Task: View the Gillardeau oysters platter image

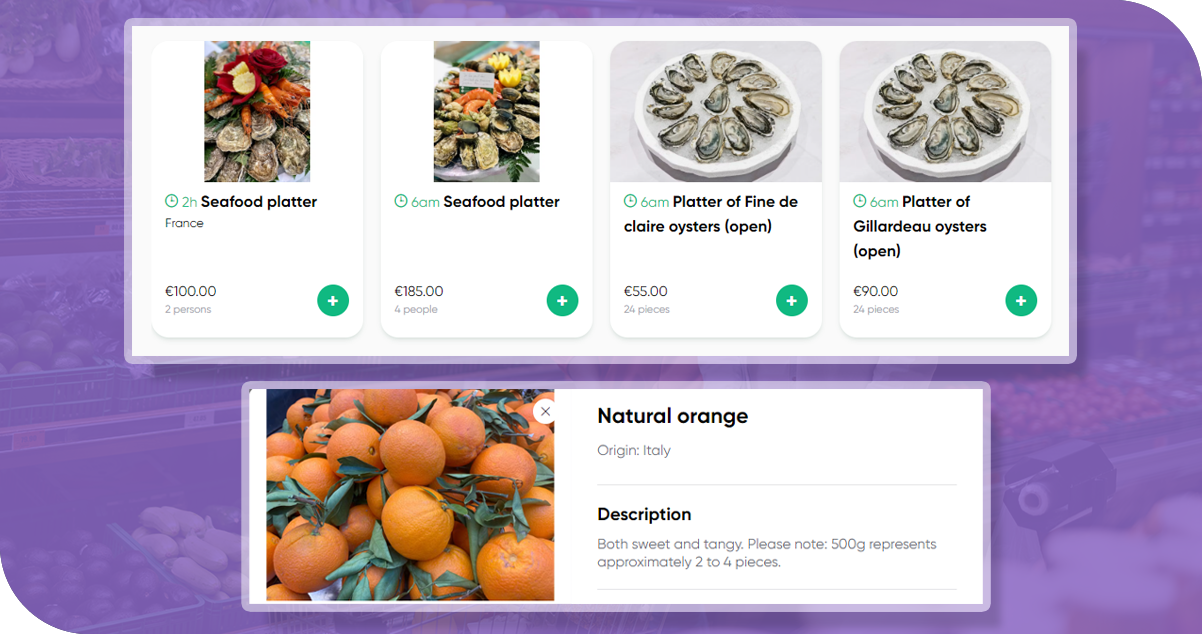Action: [944, 111]
